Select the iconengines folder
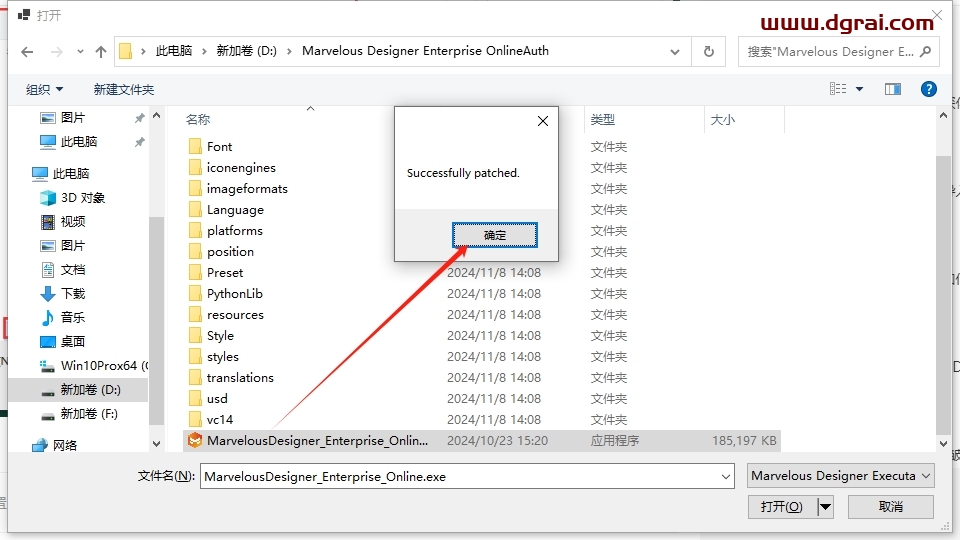The width and height of the screenshot is (960, 540). (241, 168)
